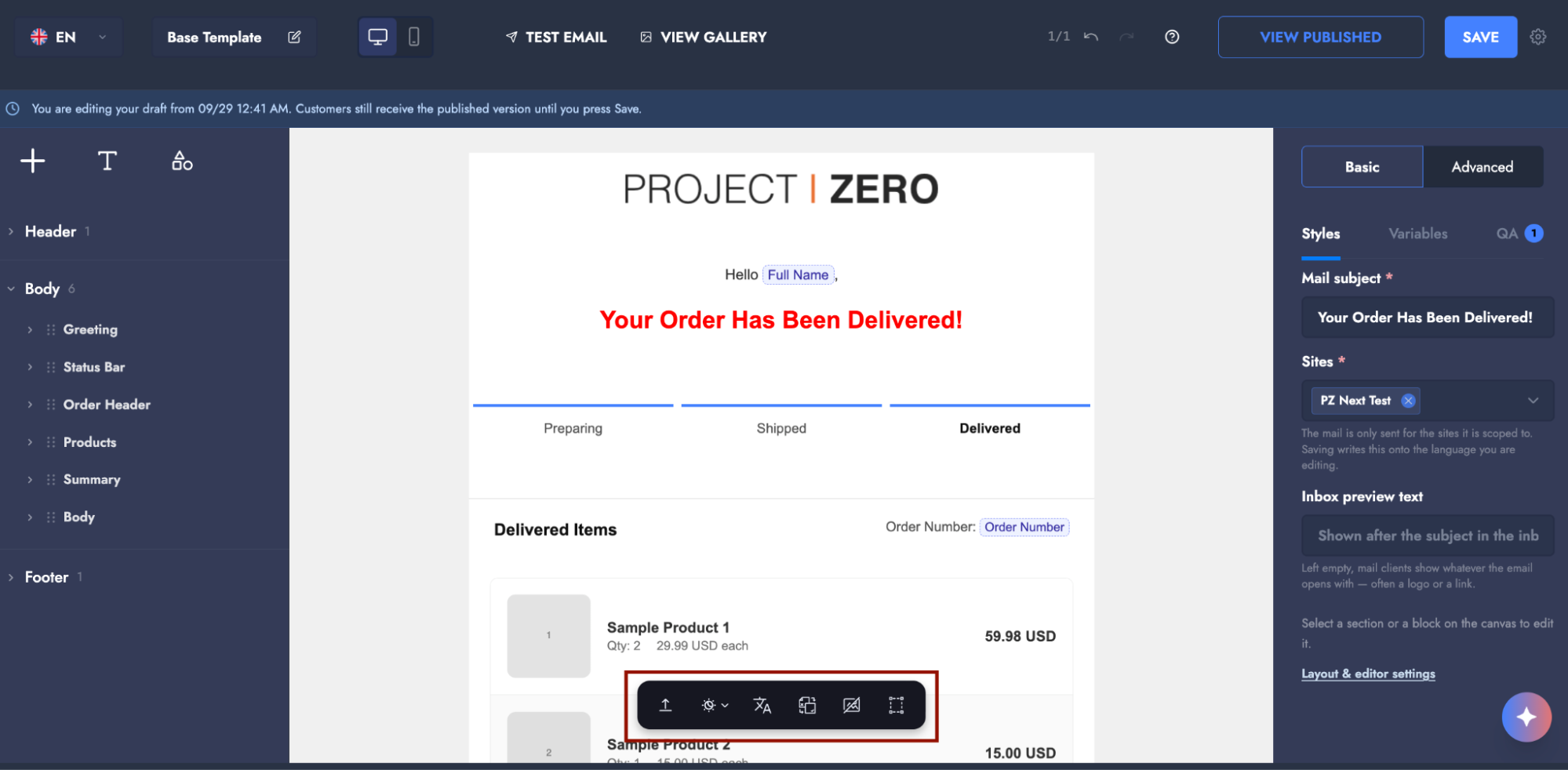Click the Inbox preview text field
This screenshot has width=1568, height=770.
(1427, 536)
